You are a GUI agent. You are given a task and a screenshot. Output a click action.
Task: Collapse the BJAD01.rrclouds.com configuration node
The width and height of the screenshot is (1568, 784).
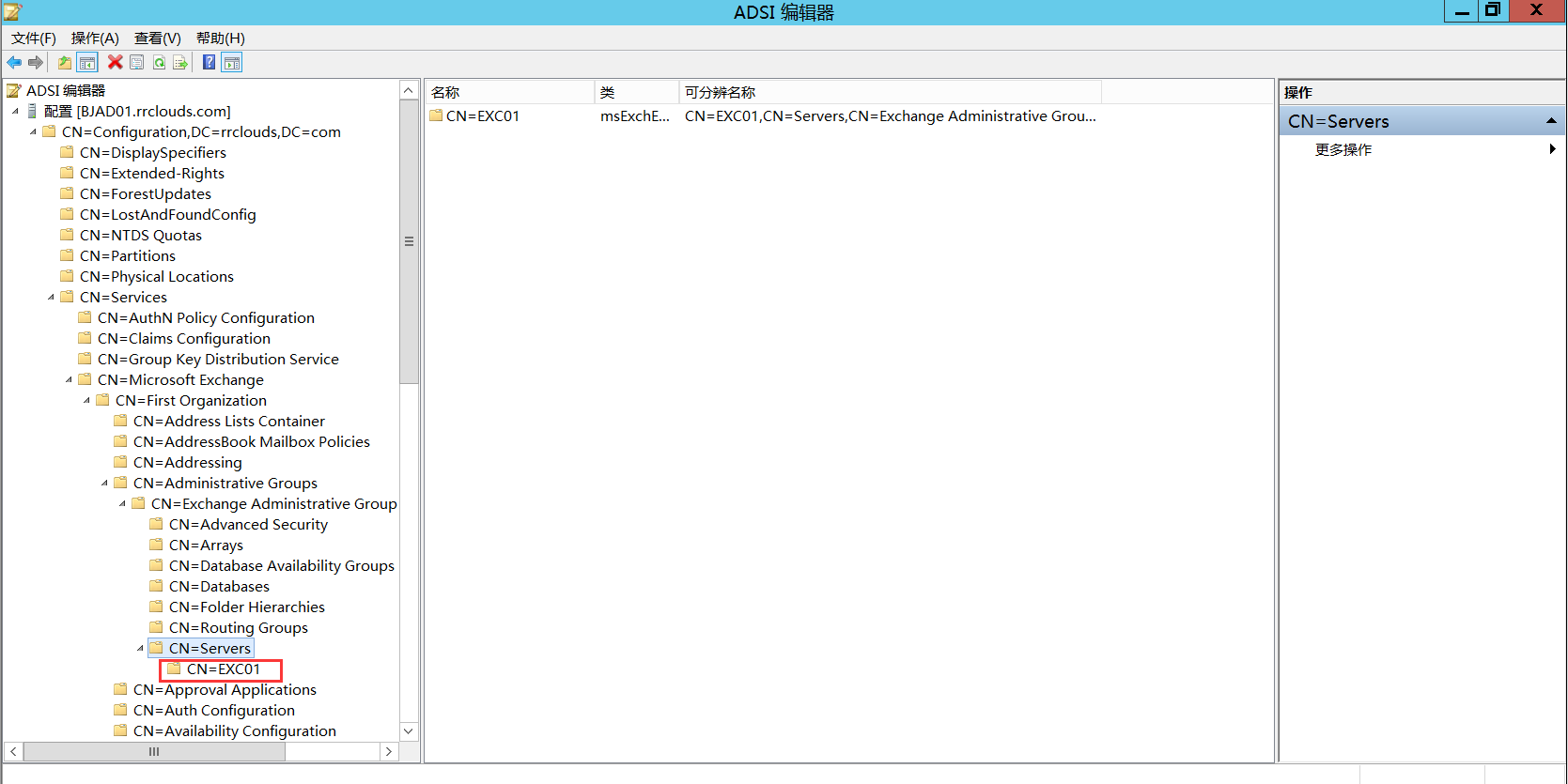[x=15, y=111]
